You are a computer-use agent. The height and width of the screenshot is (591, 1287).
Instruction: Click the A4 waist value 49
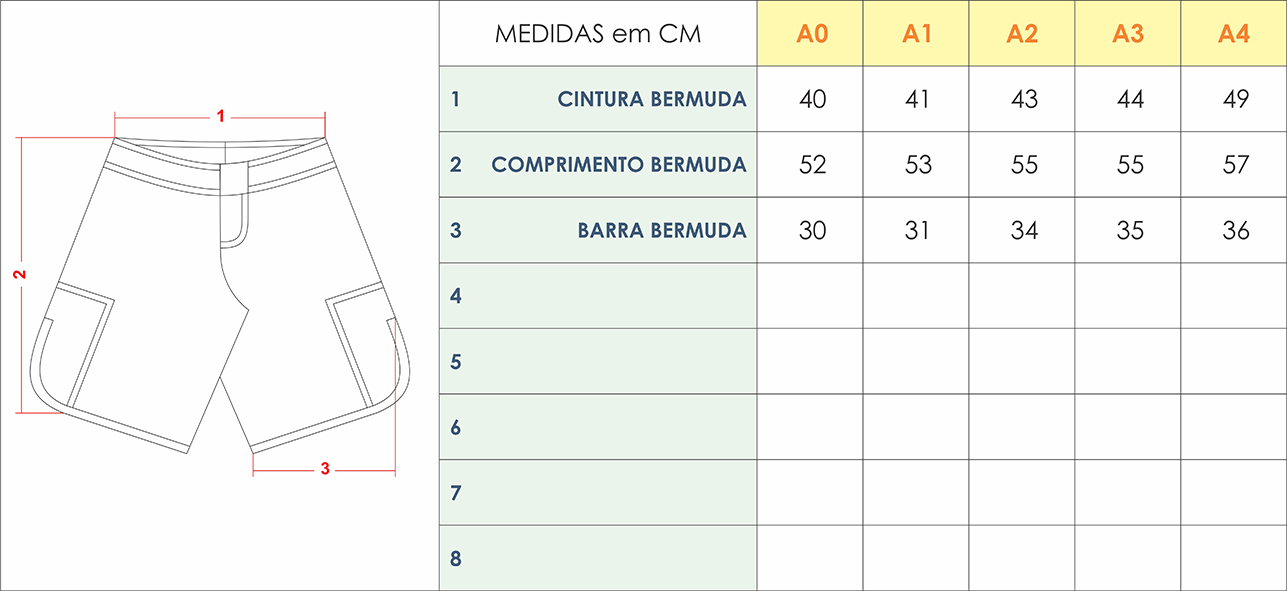(x=1235, y=99)
